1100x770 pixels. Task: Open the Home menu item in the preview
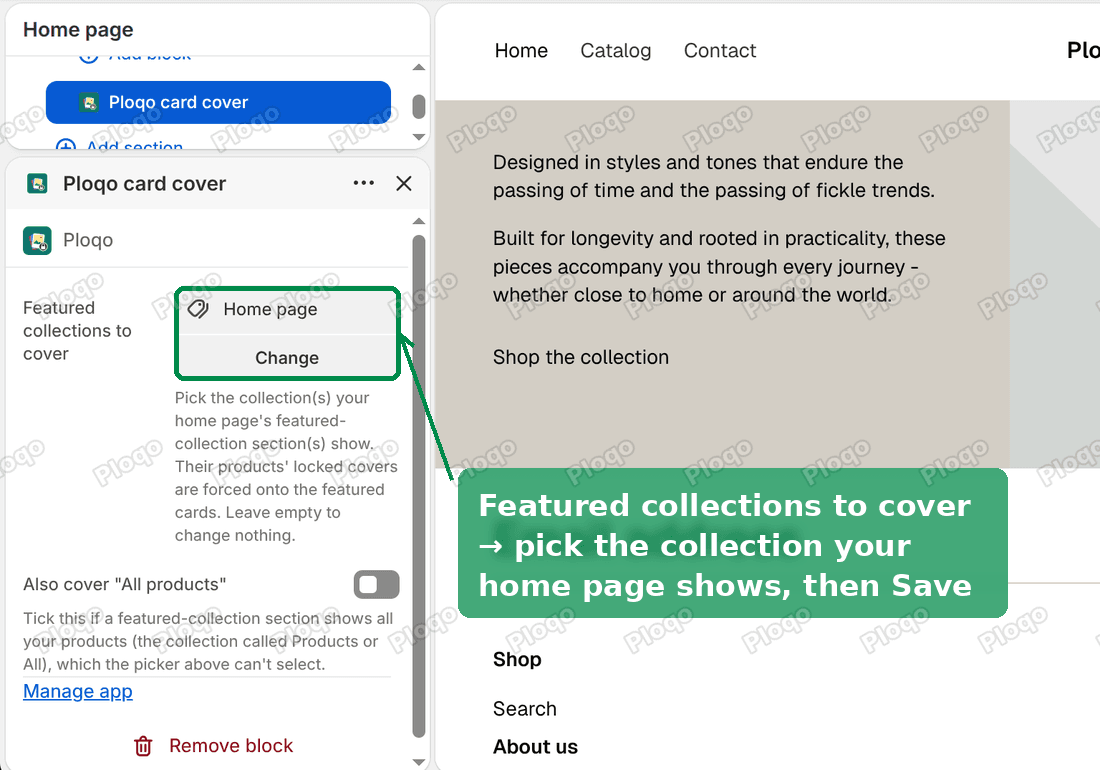pyautogui.click(x=521, y=50)
